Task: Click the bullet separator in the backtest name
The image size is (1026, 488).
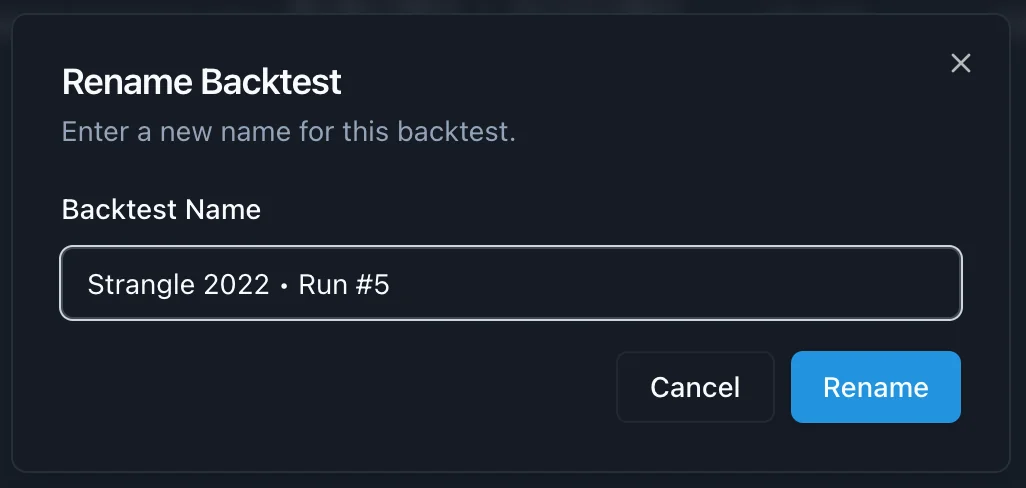Action: (x=284, y=286)
